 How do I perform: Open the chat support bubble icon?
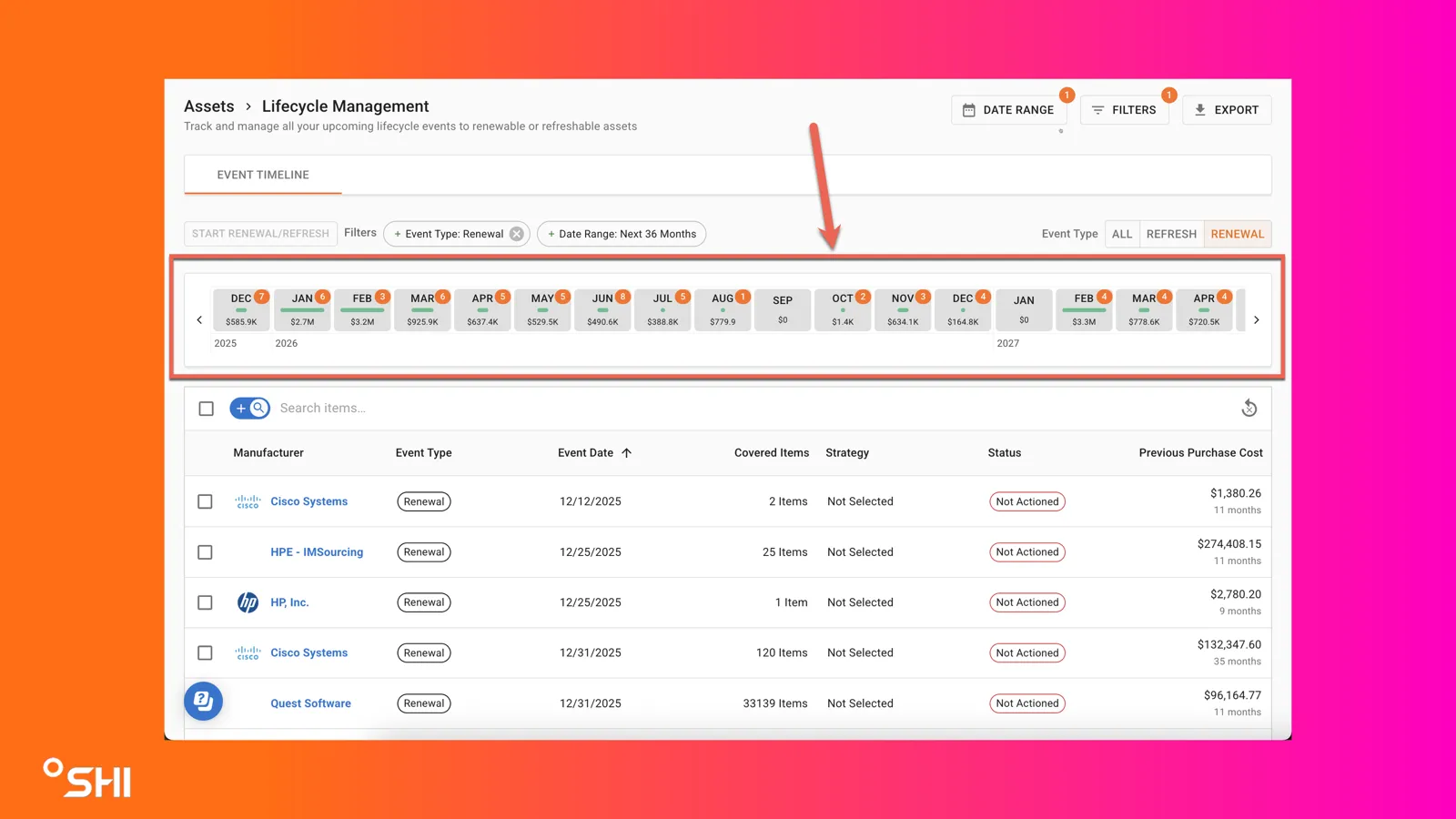(x=204, y=701)
